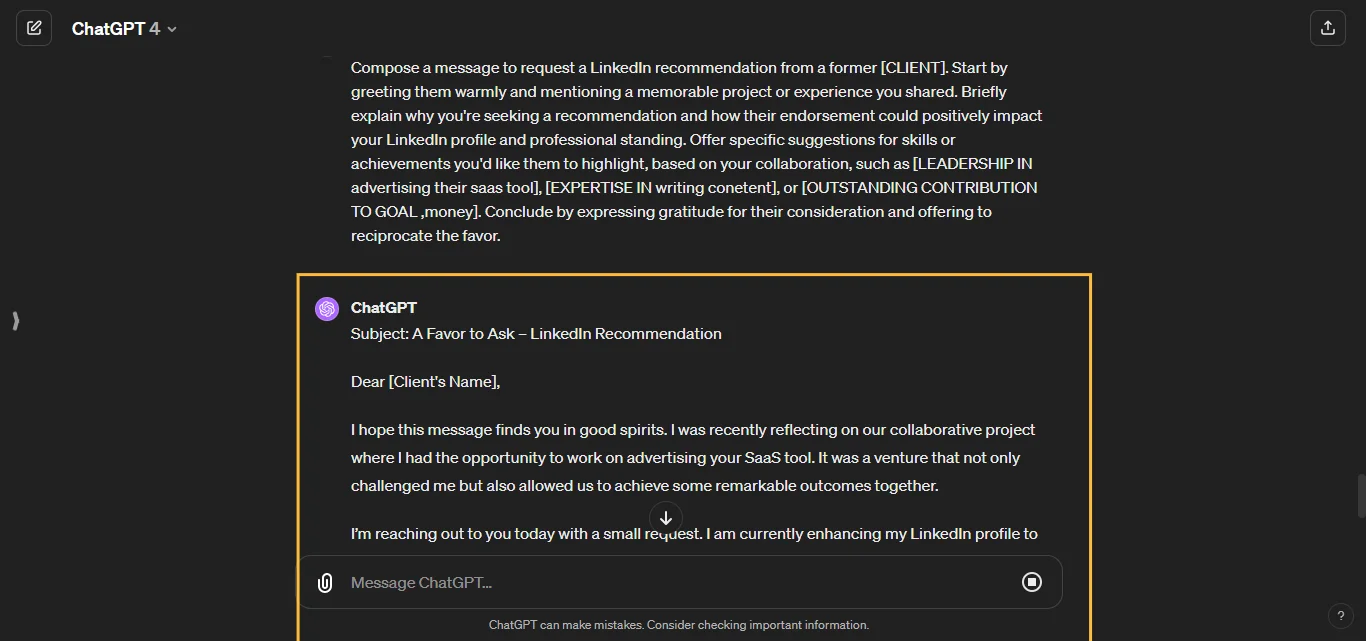Click the chevron next to ChatGPT 4
Viewport: 1366px width, 641px height.
(x=171, y=29)
